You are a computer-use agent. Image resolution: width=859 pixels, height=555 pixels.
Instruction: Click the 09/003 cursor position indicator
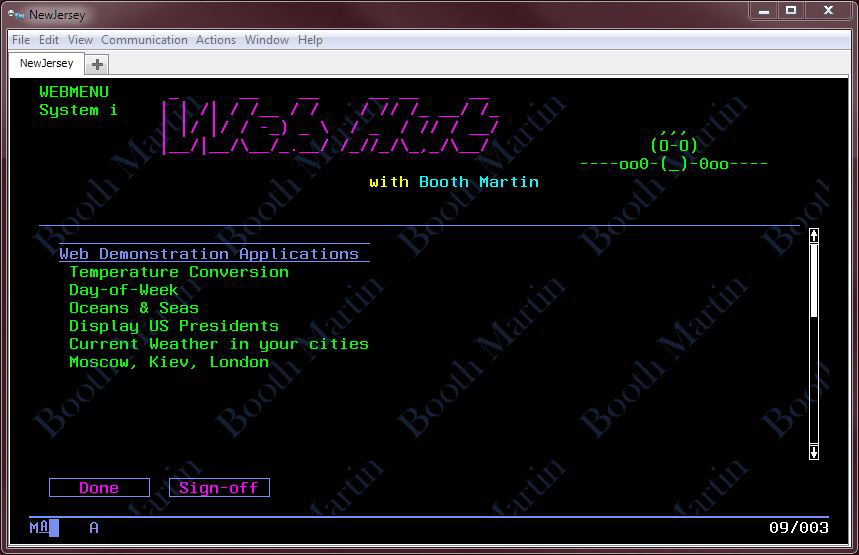(798, 528)
